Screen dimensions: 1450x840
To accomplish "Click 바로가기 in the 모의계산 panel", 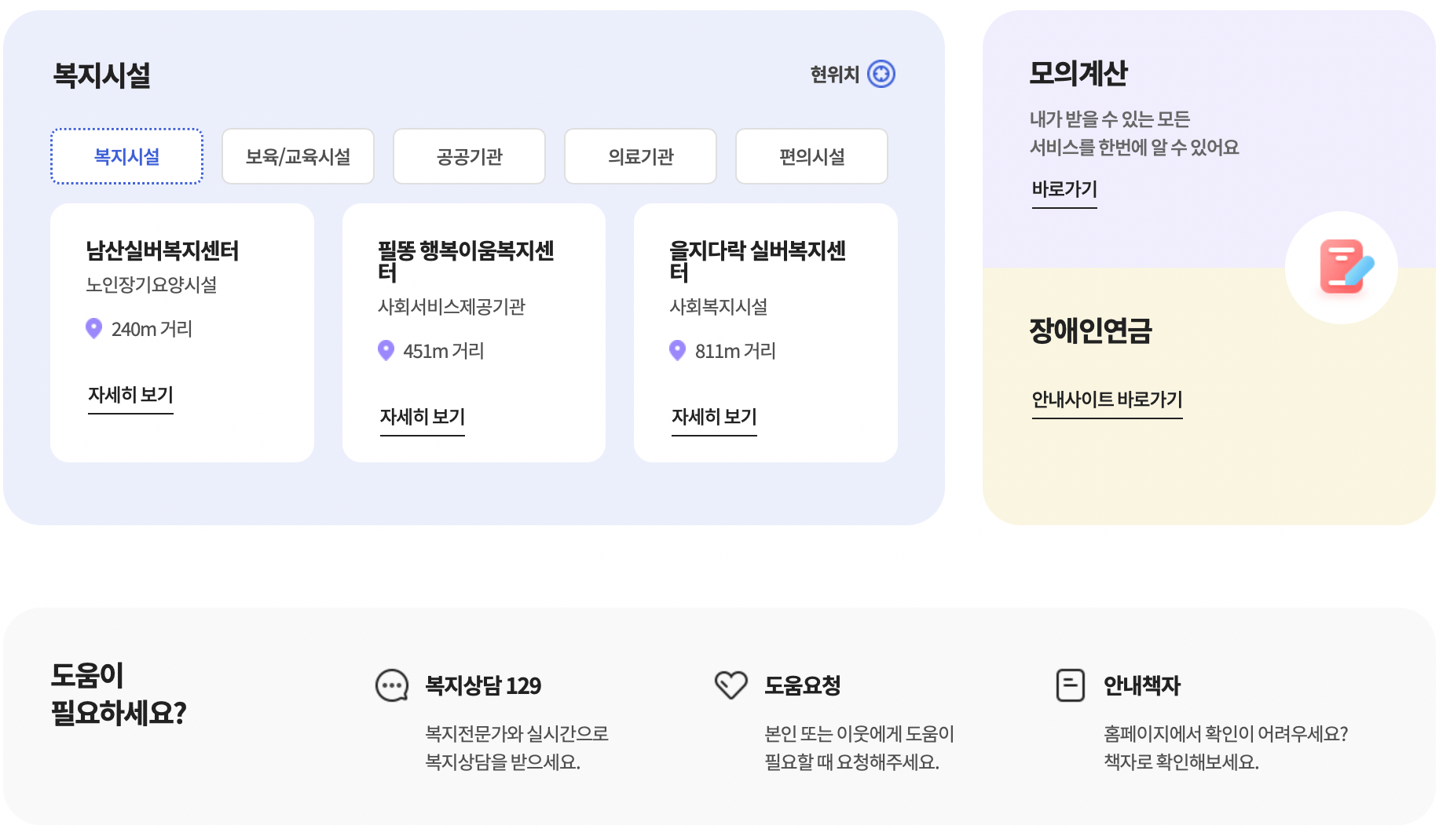I will click(1064, 188).
